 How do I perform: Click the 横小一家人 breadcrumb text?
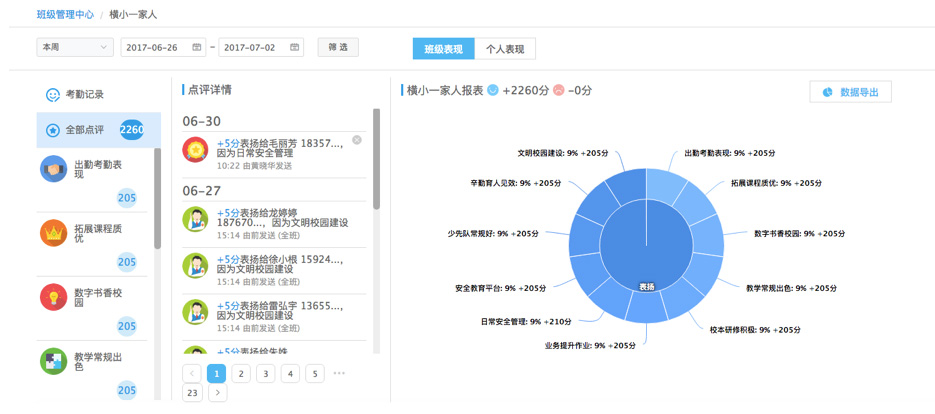tap(133, 14)
